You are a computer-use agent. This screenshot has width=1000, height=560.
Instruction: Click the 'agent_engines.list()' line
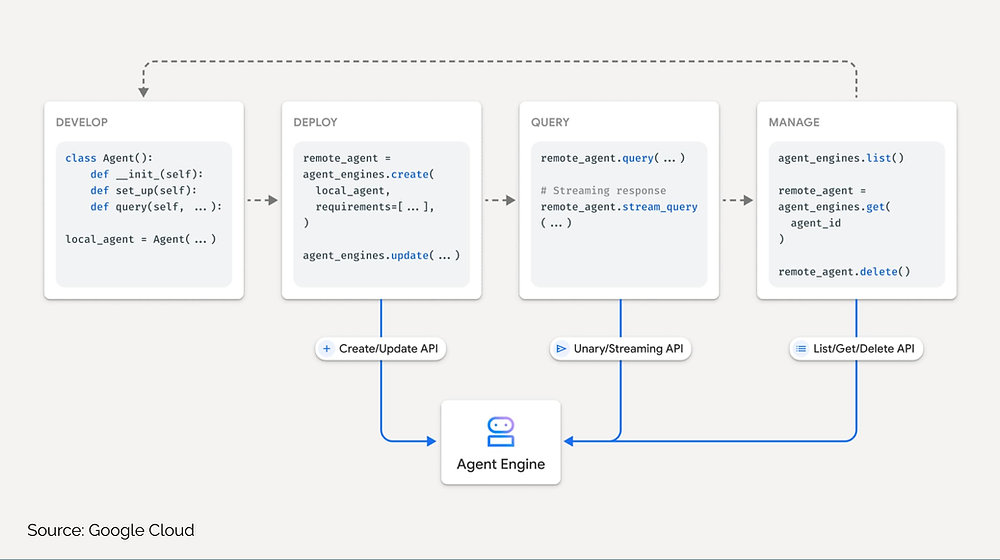[841, 158]
